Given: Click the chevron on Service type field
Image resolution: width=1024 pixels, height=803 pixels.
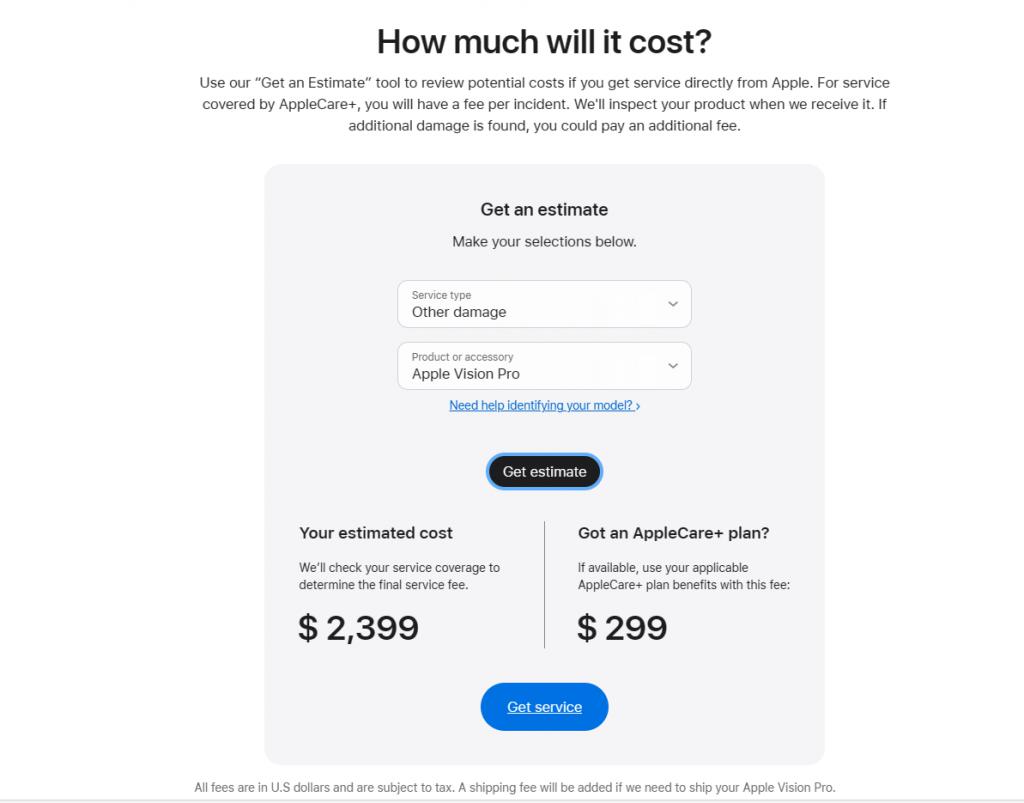Looking at the screenshot, I should point(673,304).
